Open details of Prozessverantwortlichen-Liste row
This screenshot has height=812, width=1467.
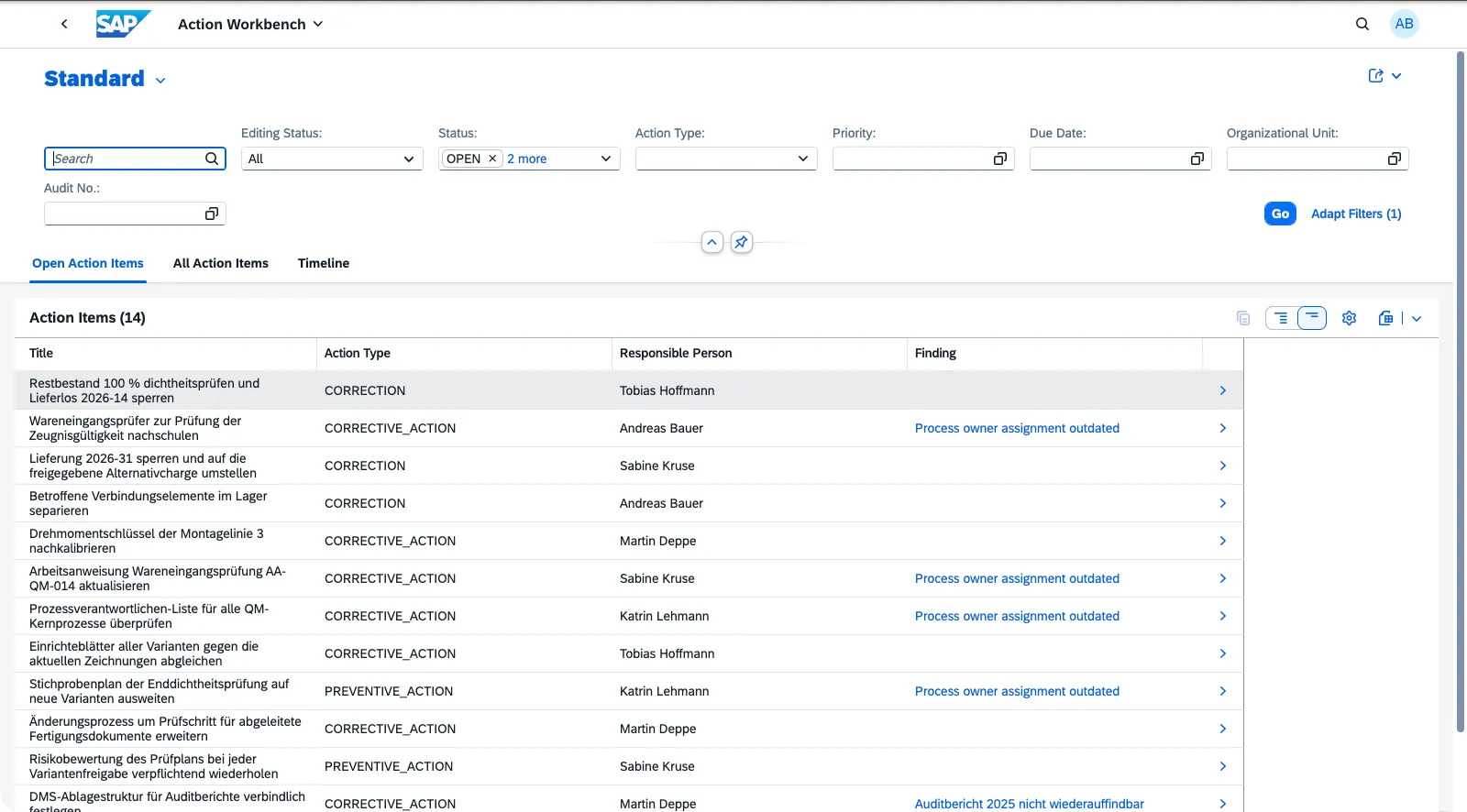[x=1223, y=616]
